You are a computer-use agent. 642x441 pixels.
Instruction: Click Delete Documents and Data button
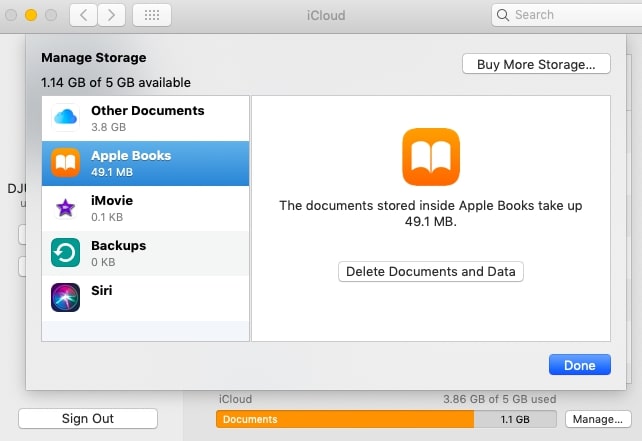point(431,271)
